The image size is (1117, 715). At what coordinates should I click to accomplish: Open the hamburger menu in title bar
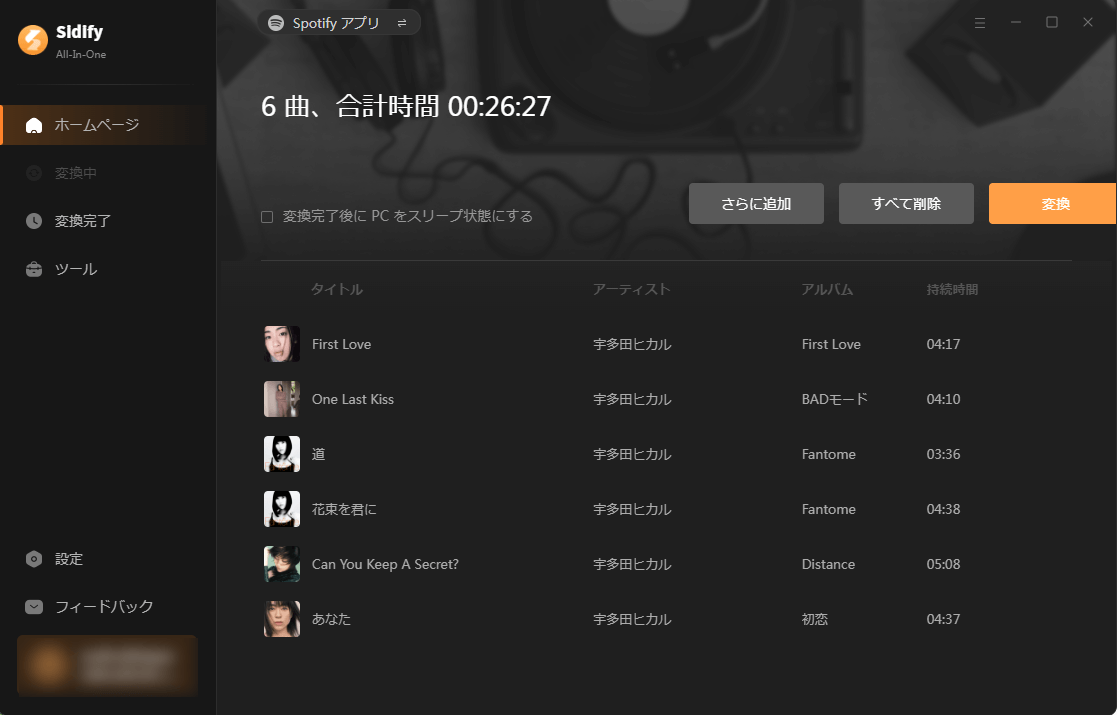pyautogui.click(x=980, y=23)
